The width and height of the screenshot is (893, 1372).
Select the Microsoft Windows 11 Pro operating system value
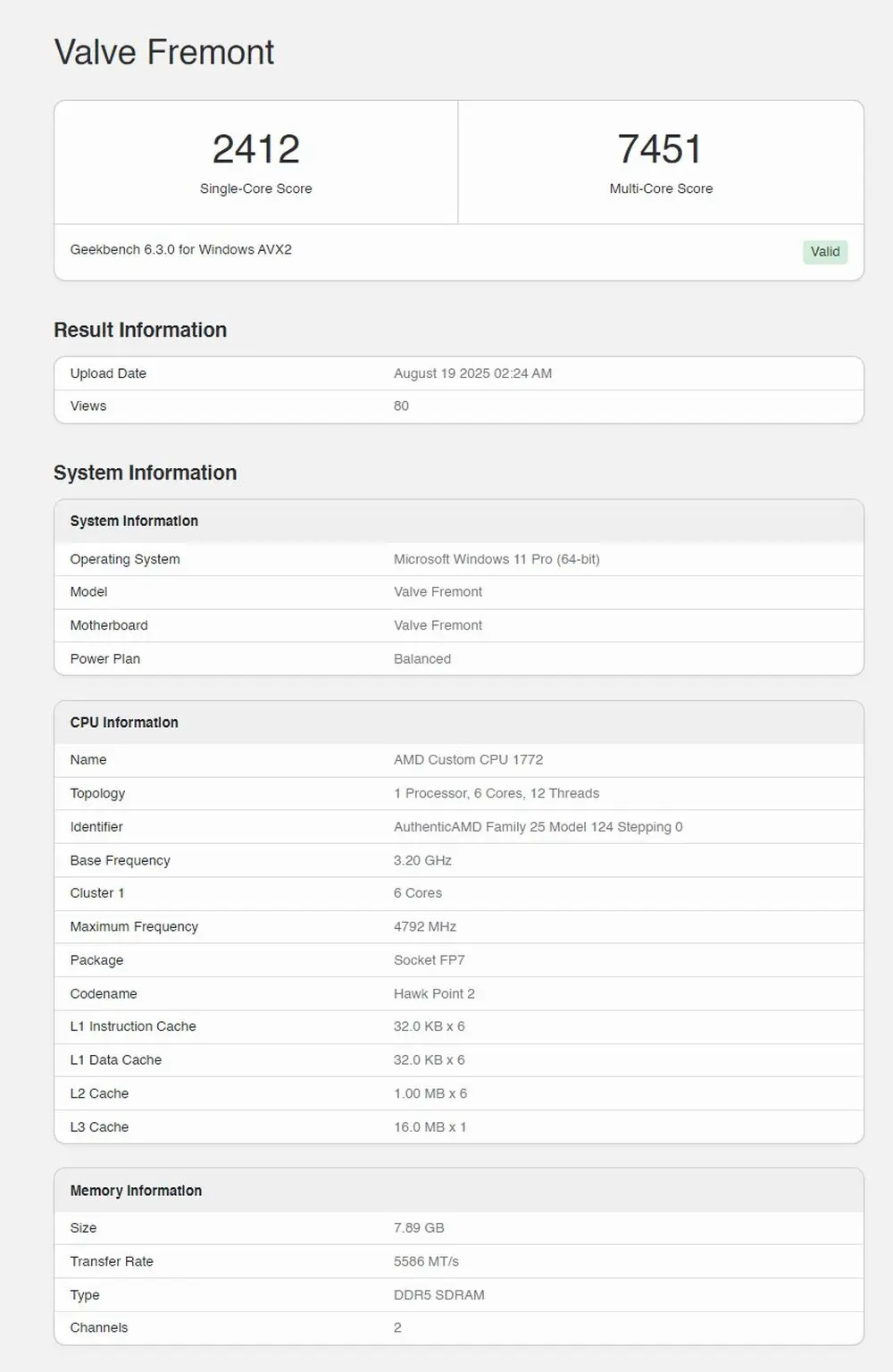point(497,559)
